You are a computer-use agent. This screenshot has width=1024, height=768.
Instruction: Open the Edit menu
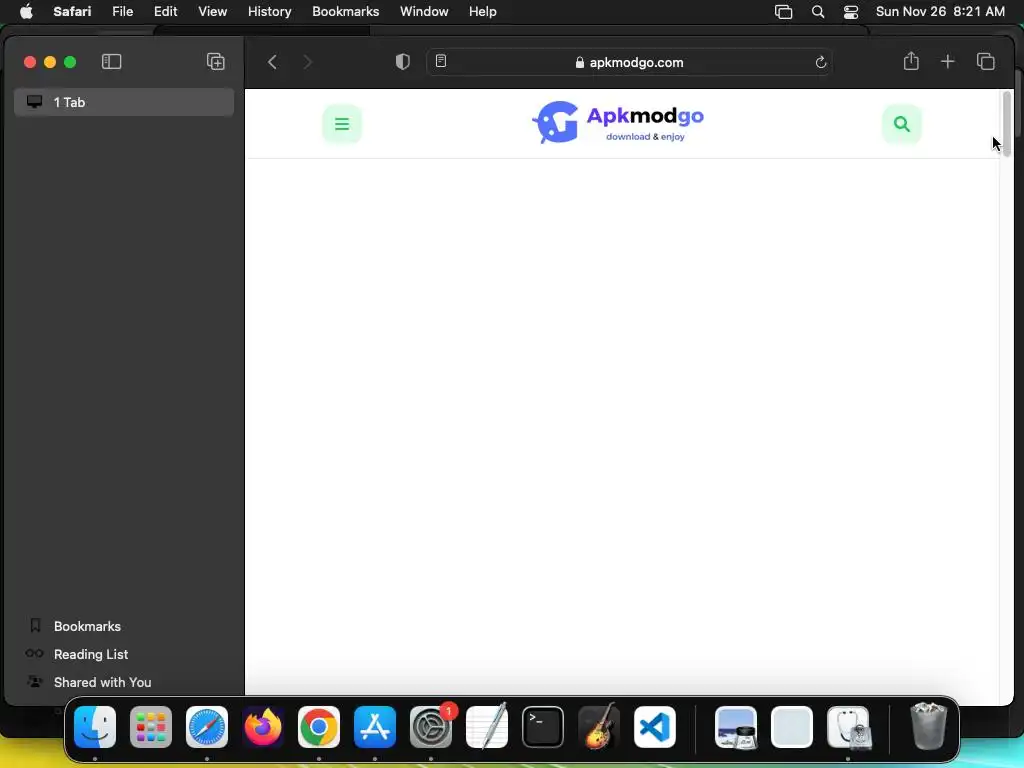[165, 12]
